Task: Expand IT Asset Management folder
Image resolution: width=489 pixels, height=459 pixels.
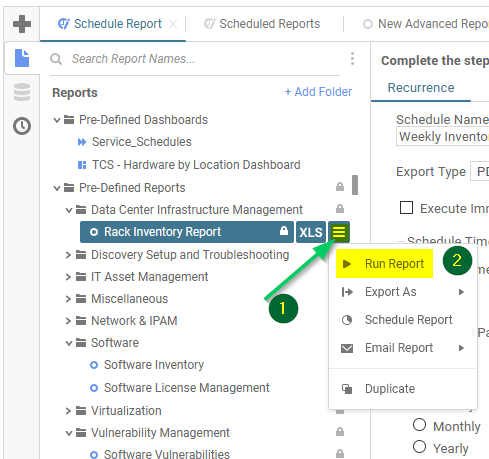Action: click(x=68, y=277)
